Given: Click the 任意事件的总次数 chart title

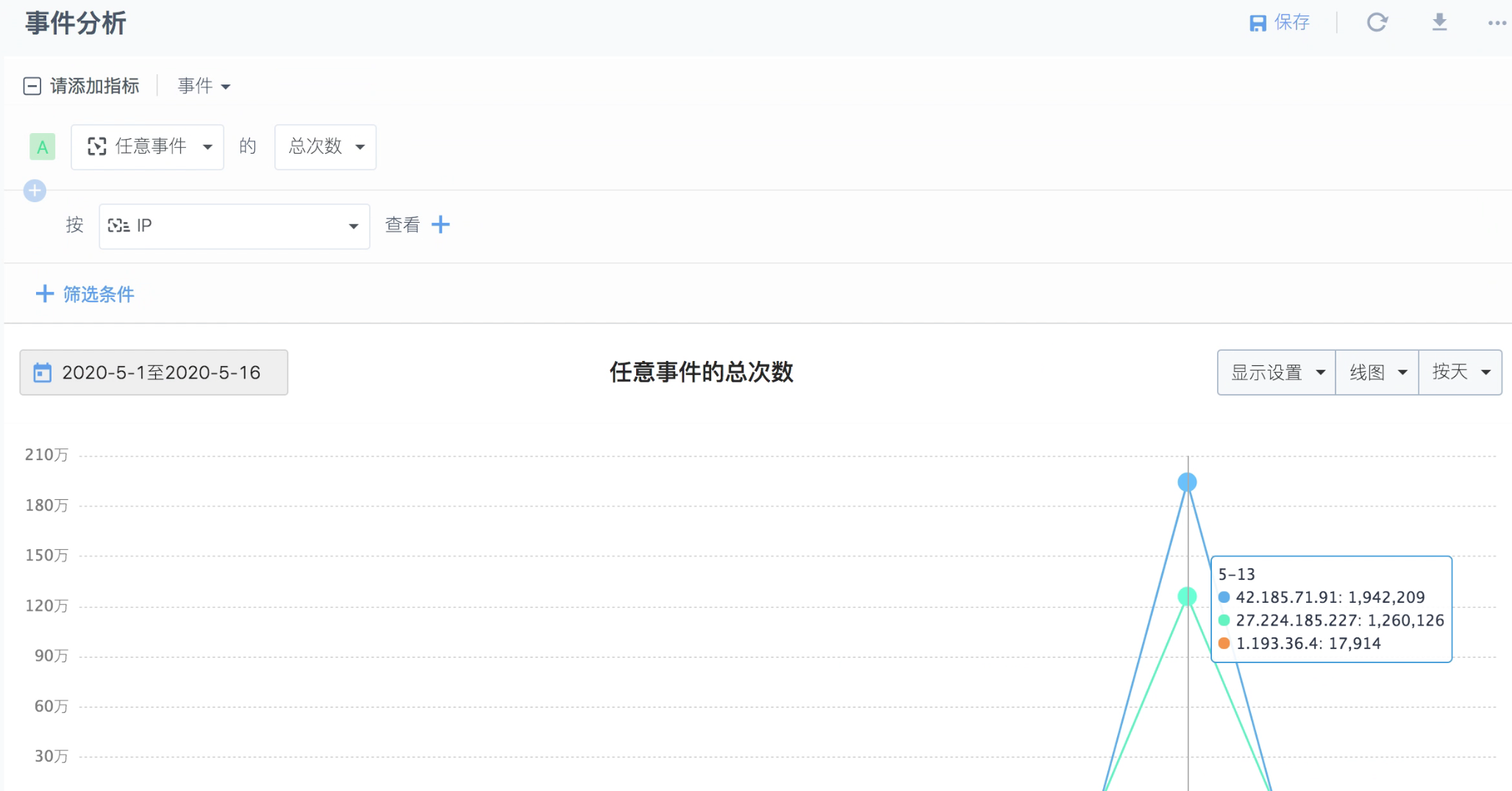Looking at the screenshot, I should (701, 372).
